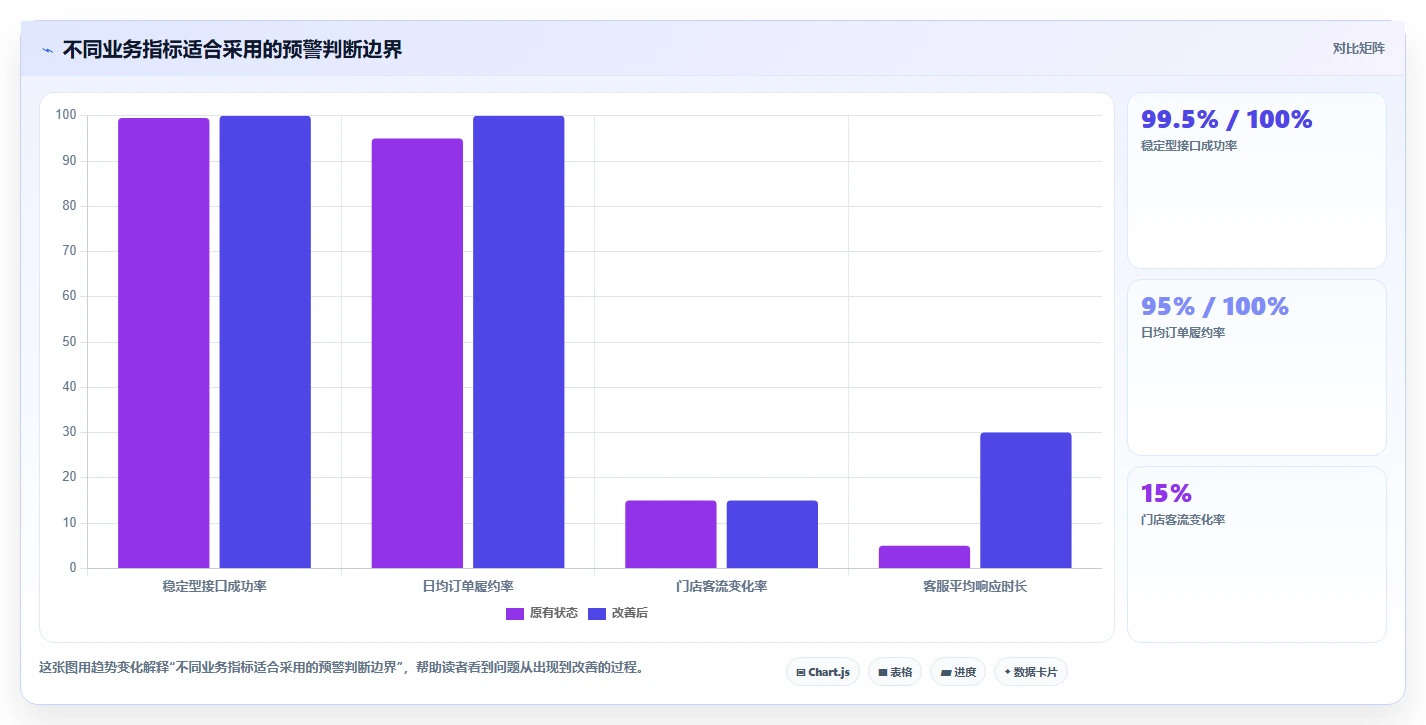Click the 15% card value

pos(1166,493)
